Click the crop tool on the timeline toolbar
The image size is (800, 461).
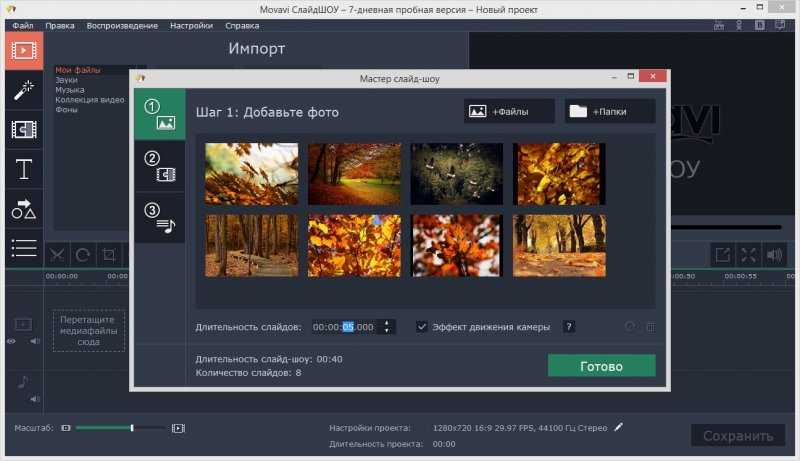[x=109, y=254]
